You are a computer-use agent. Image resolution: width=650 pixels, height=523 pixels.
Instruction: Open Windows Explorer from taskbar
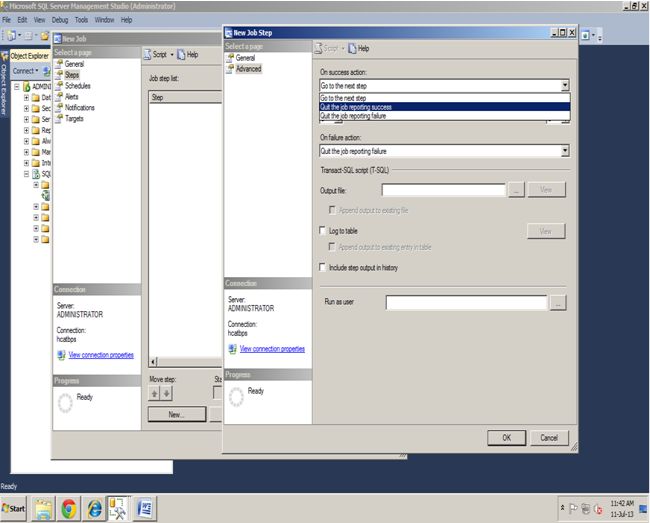click(43, 508)
